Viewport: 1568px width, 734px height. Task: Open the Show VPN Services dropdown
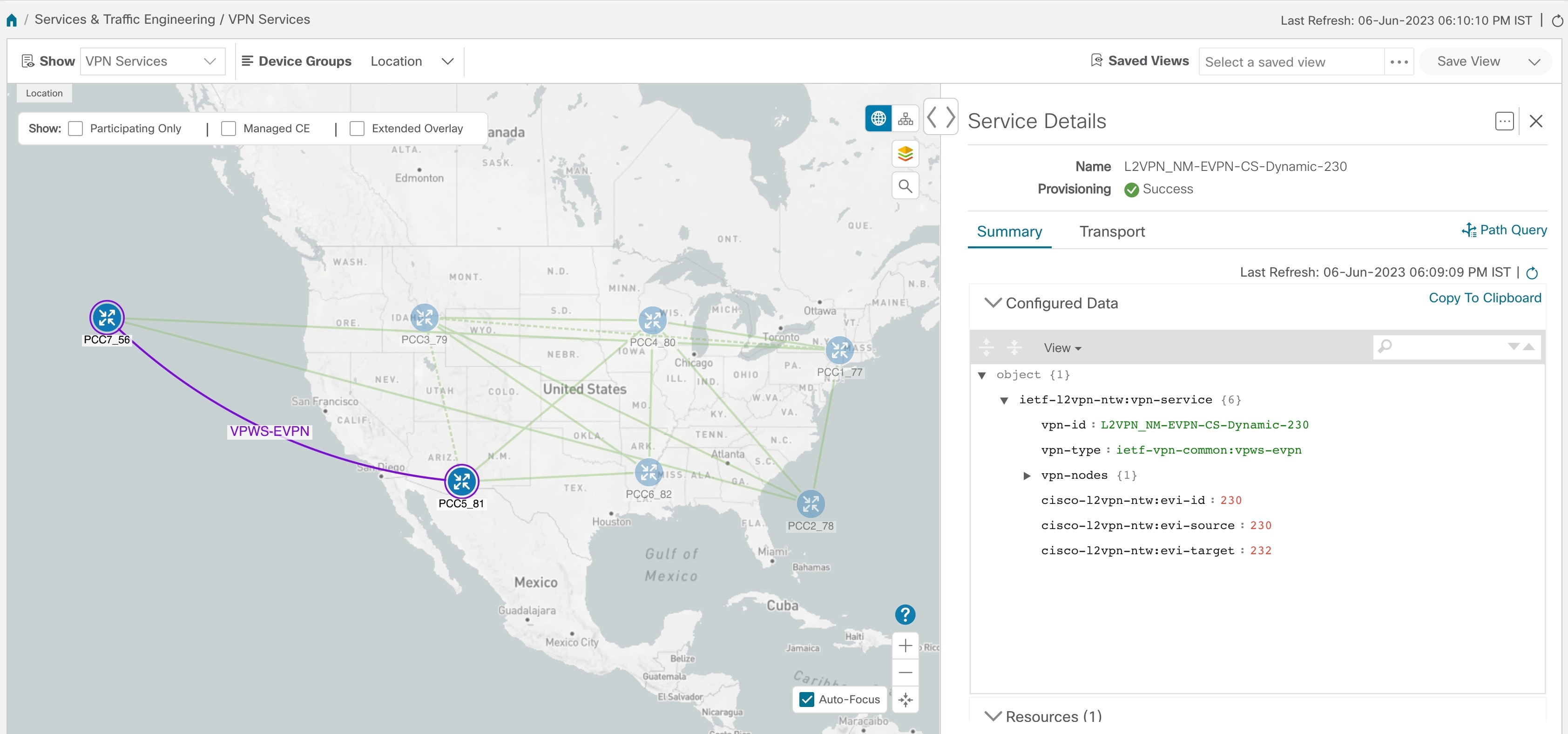[151, 61]
